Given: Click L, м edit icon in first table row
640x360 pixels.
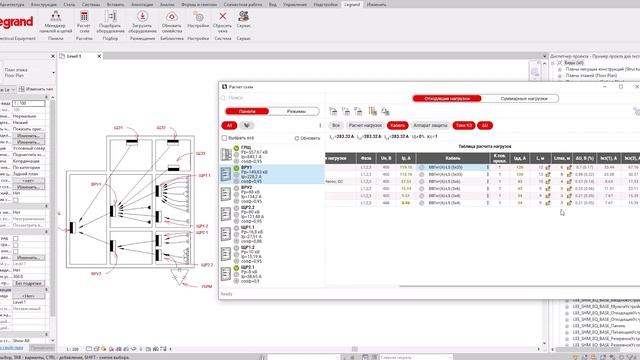Looking at the screenshot, I should (x=548, y=167).
